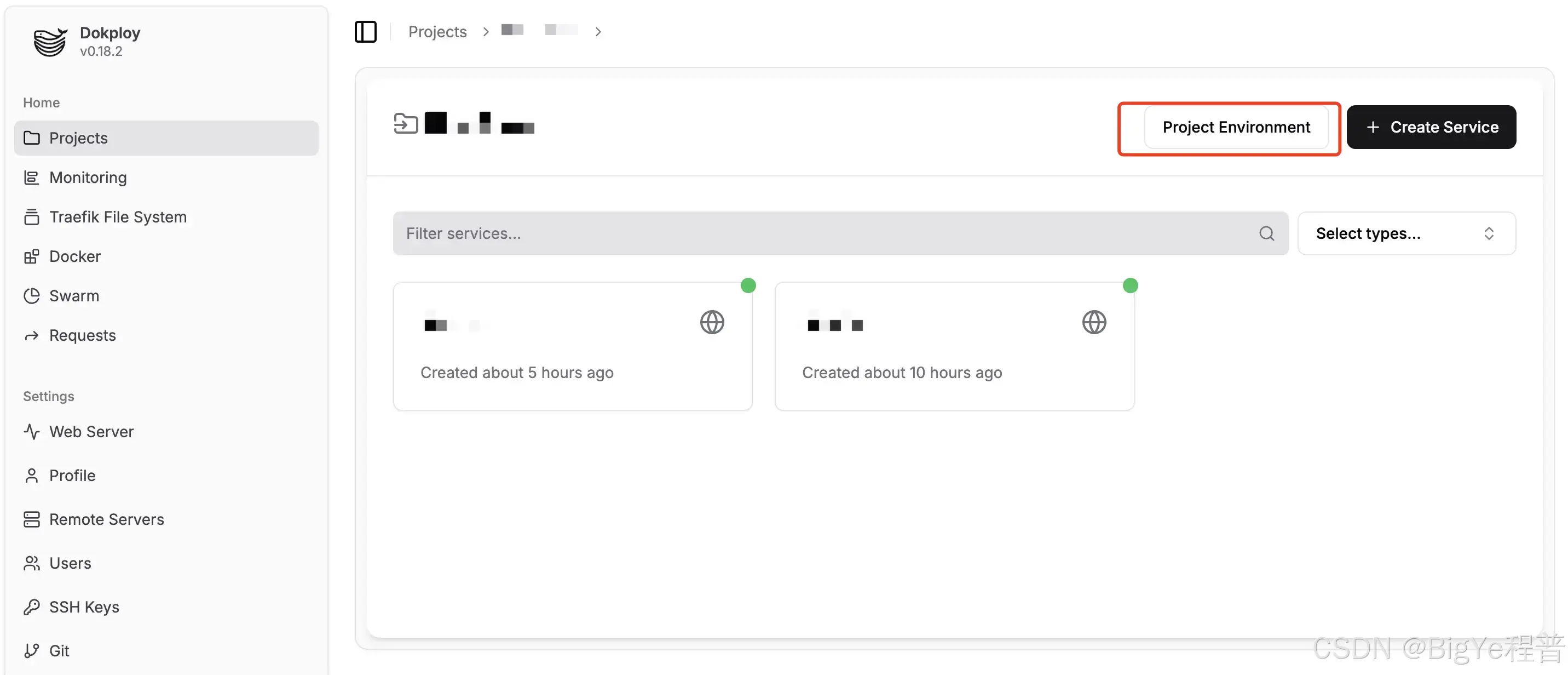Open Remote Servers settings

[x=107, y=519]
